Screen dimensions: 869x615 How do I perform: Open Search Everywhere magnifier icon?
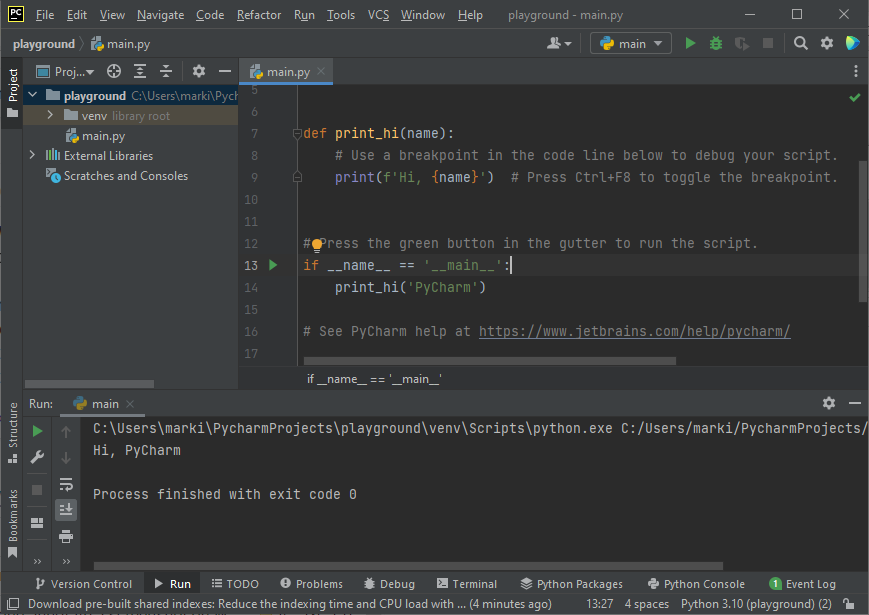[x=800, y=43]
